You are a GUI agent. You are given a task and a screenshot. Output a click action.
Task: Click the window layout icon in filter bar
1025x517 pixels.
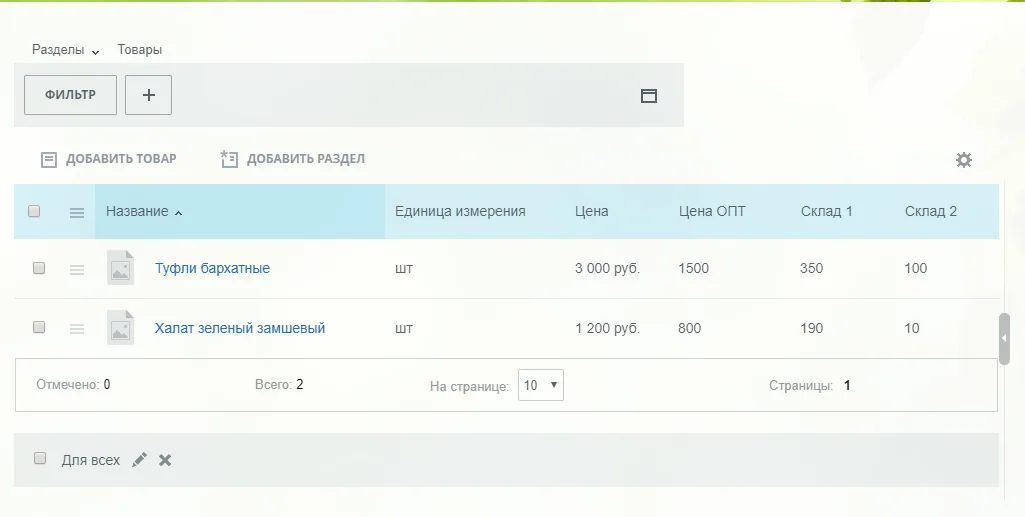(648, 96)
